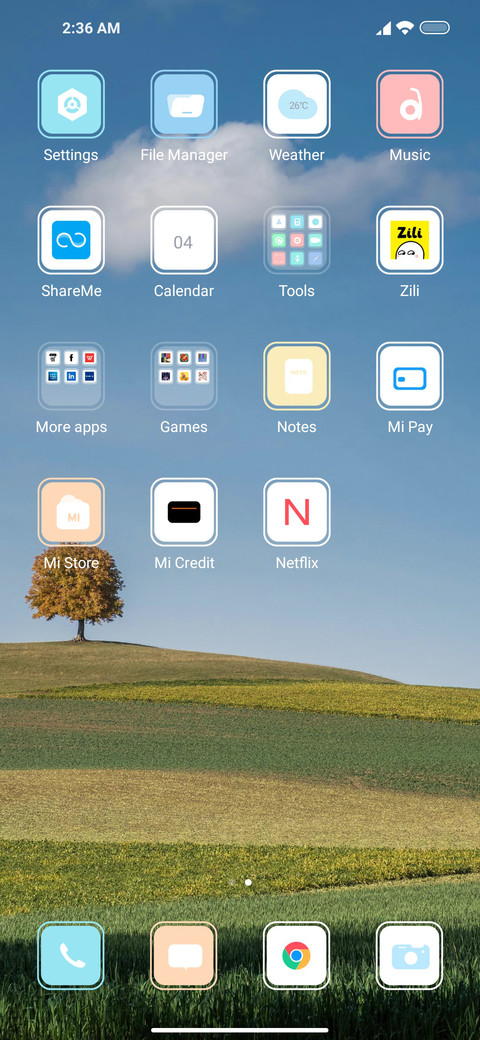
Task: Launch the Mi Credit app
Action: (184, 512)
